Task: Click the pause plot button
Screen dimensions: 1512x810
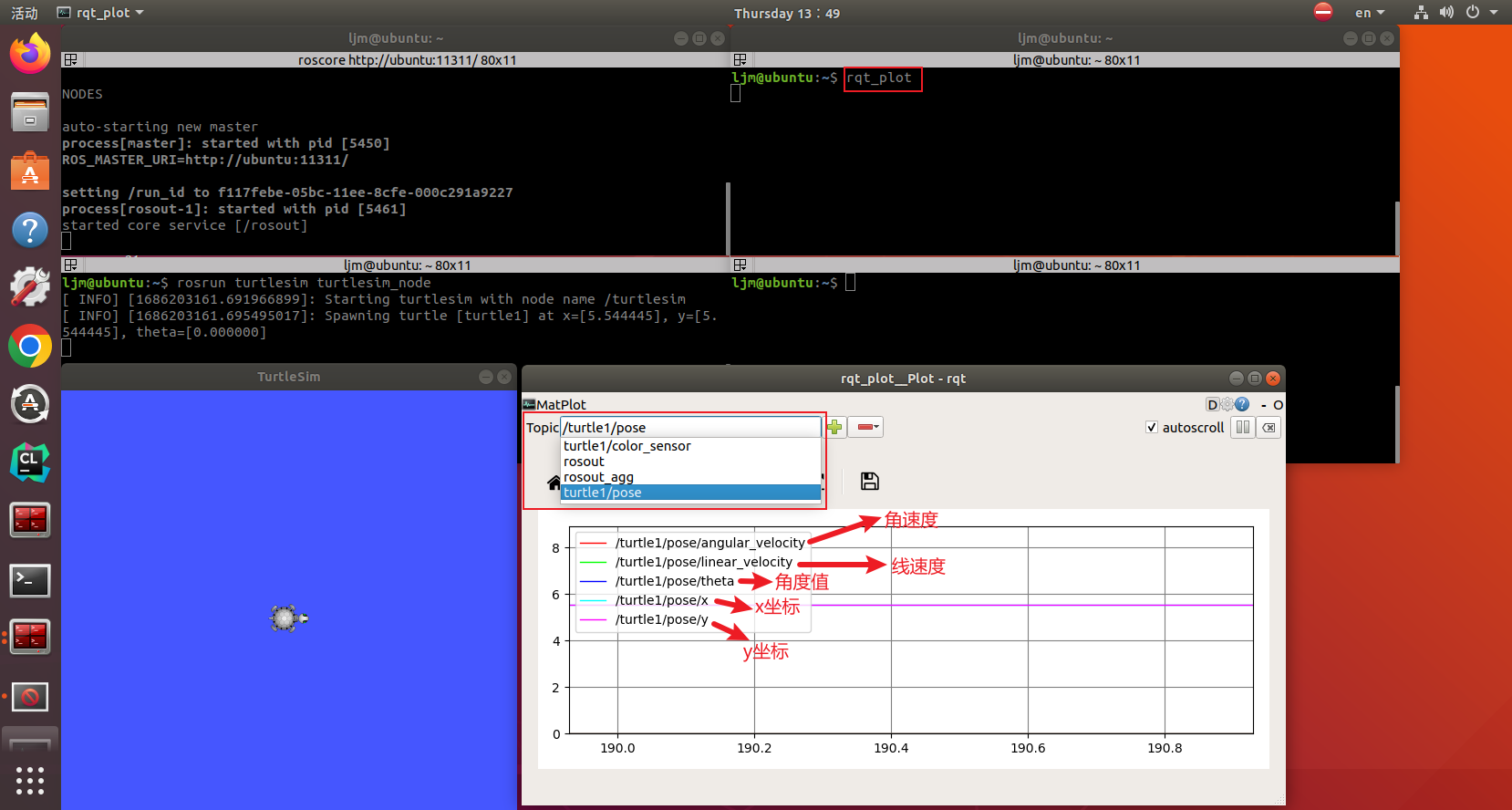Action: tap(1243, 427)
